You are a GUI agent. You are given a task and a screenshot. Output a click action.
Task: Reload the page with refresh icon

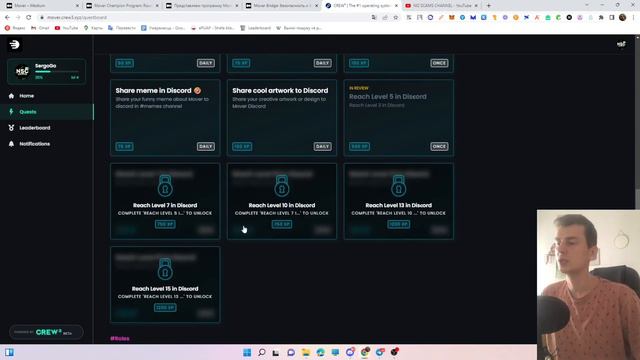click(29, 18)
